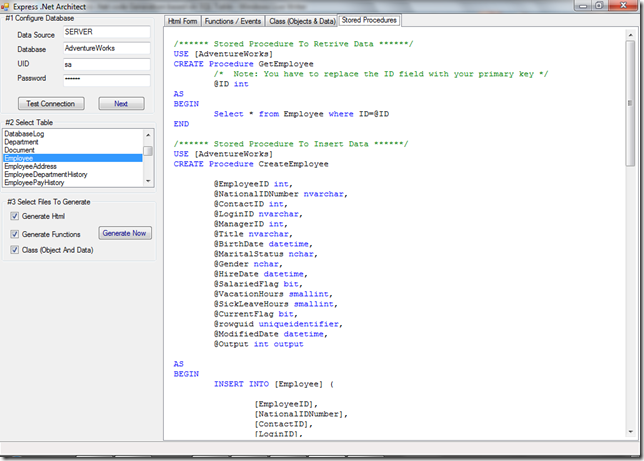Click the table list scroll up arrow

click(148, 133)
